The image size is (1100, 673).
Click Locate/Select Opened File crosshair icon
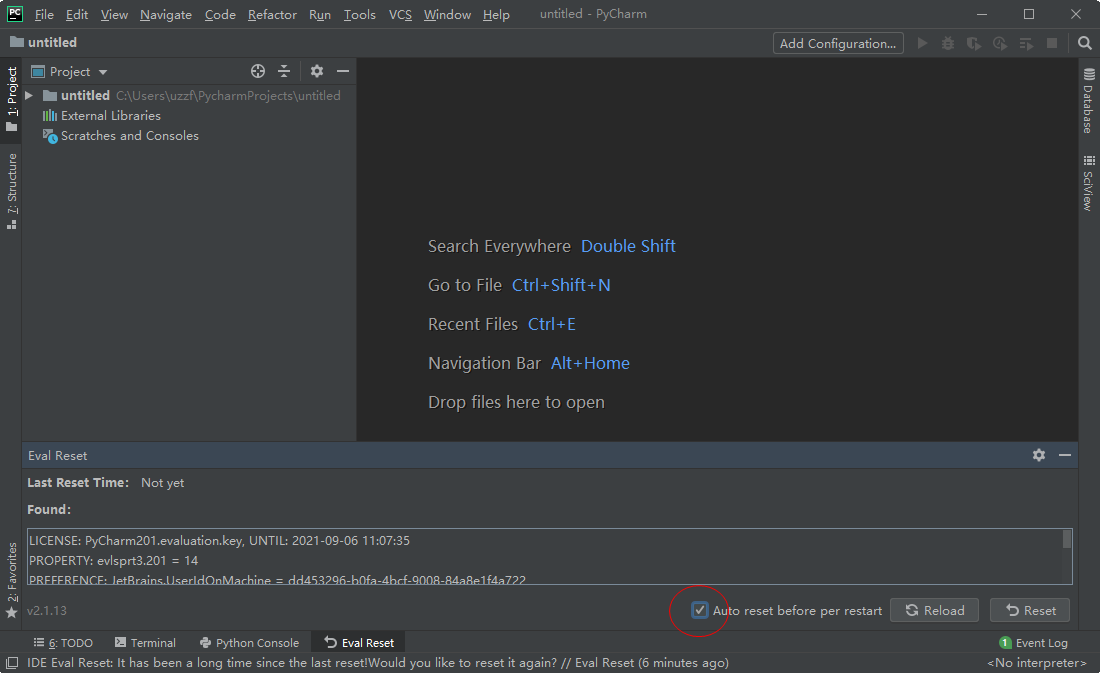pyautogui.click(x=257, y=71)
